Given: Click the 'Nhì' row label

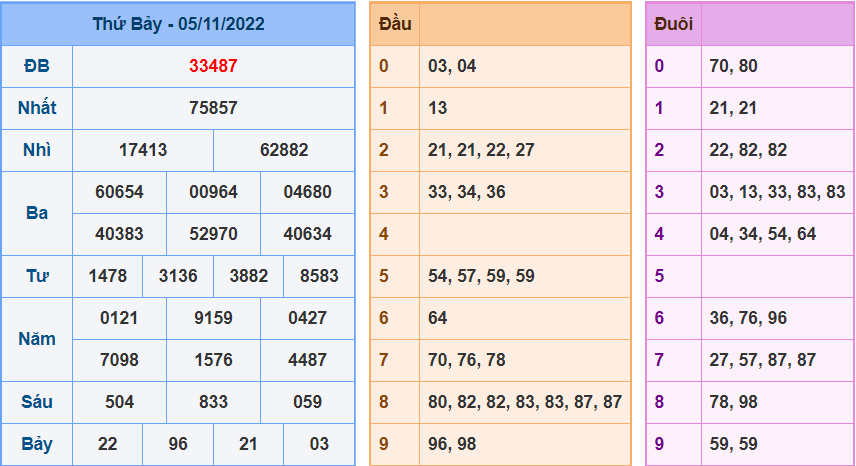Looking at the screenshot, I should pos(37,150).
